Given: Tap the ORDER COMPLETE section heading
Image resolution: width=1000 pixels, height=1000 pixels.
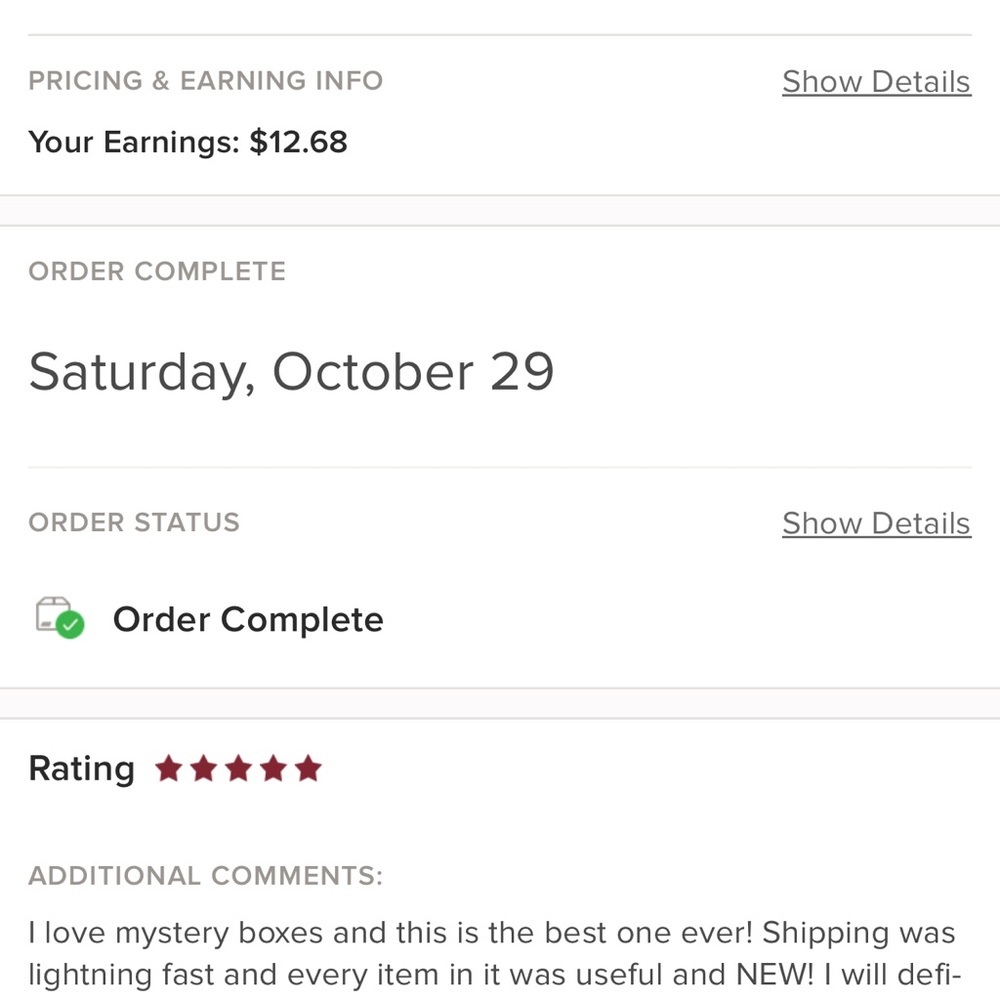Looking at the screenshot, I should [x=157, y=271].
